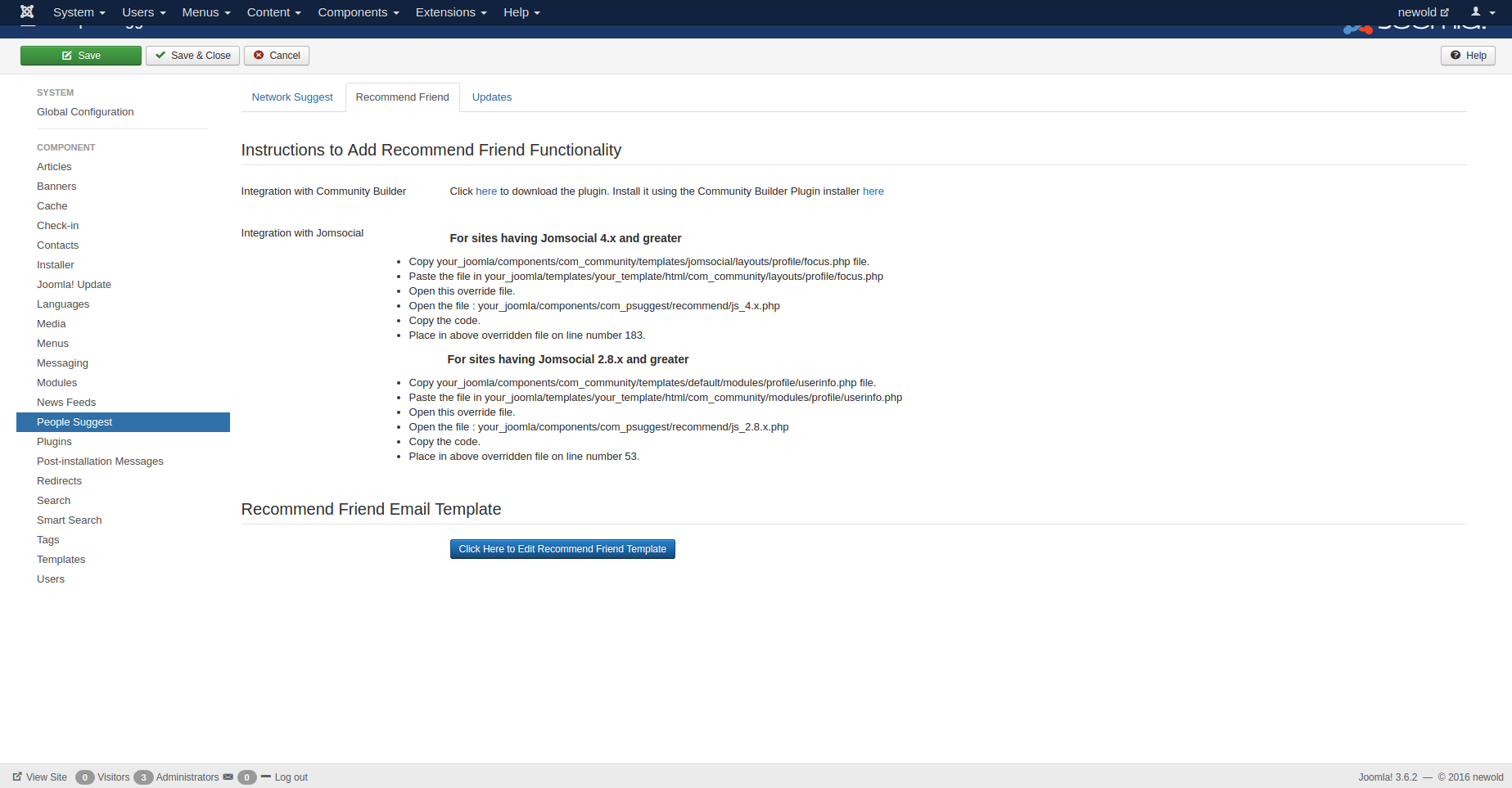1512x788 pixels.
Task: Click Log out in the footer
Action: pos(291,777)
